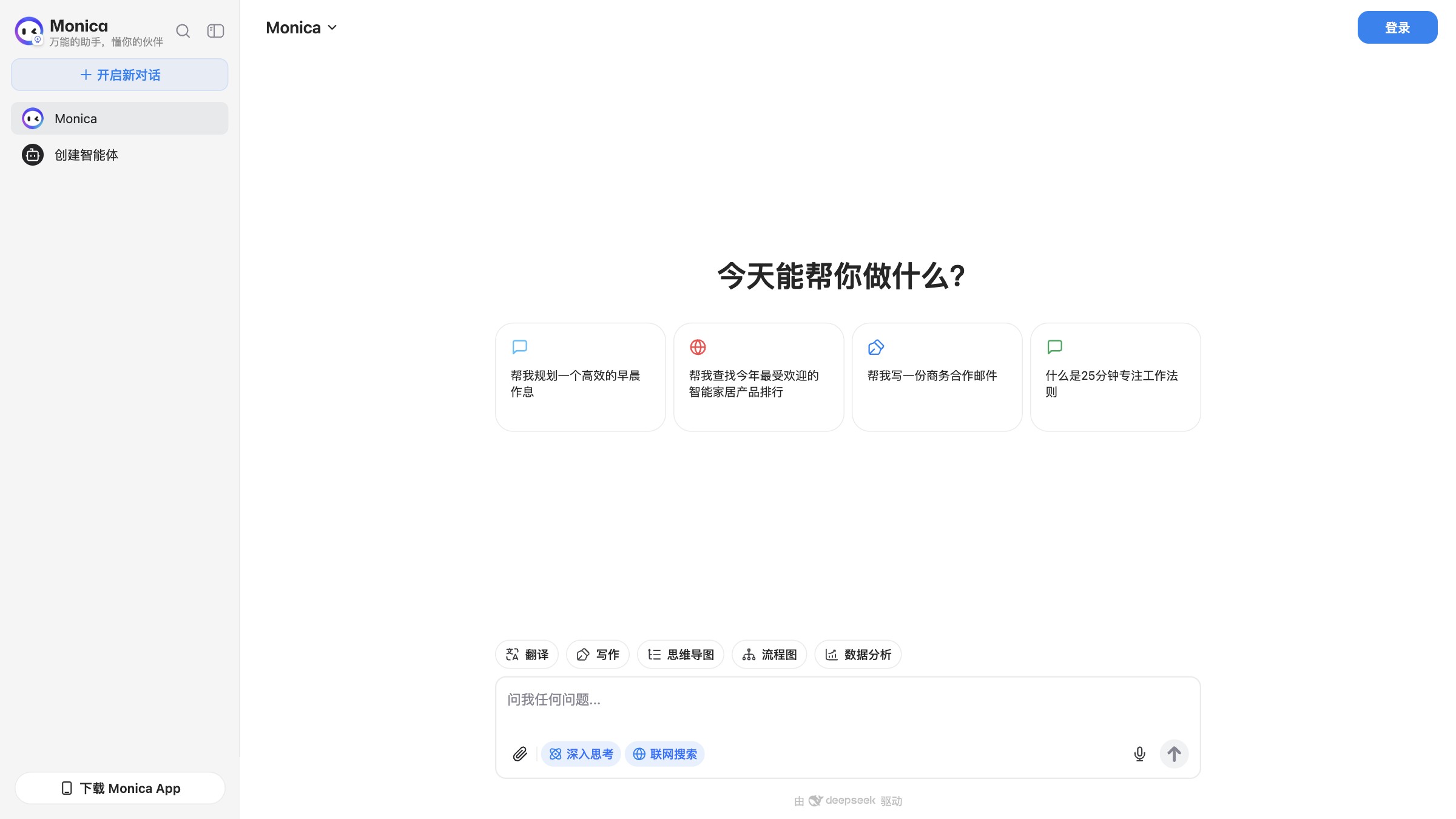This screenshot has width=1456, height=819.
Task: Toggle 联网搜索 web search mode
Action: pos(664,753)
